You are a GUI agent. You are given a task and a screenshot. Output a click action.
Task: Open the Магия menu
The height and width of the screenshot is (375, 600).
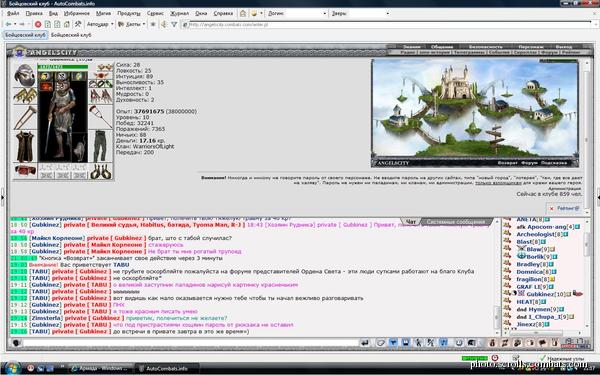[103, 13]
